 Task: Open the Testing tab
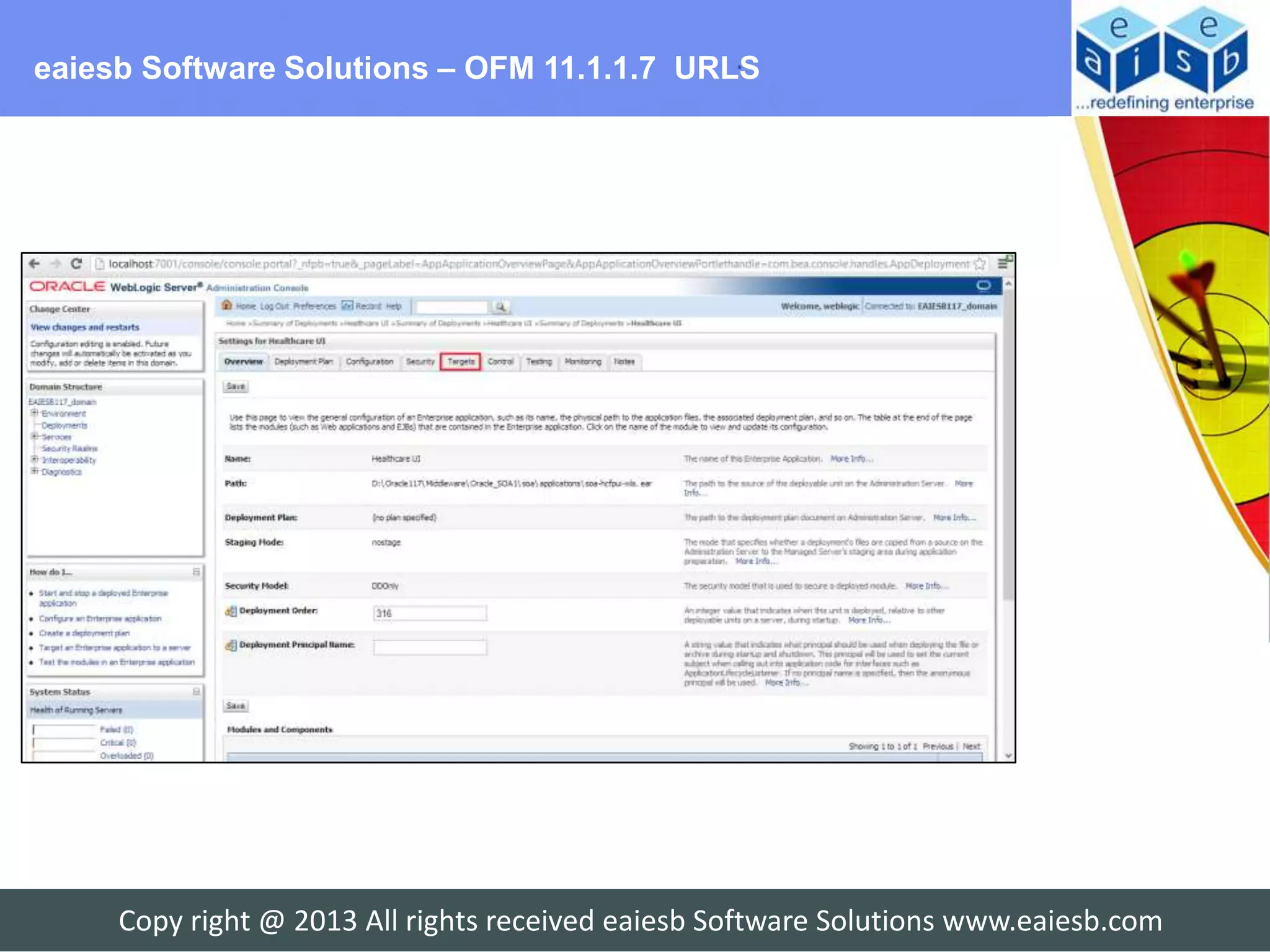(x=539, y=361)
